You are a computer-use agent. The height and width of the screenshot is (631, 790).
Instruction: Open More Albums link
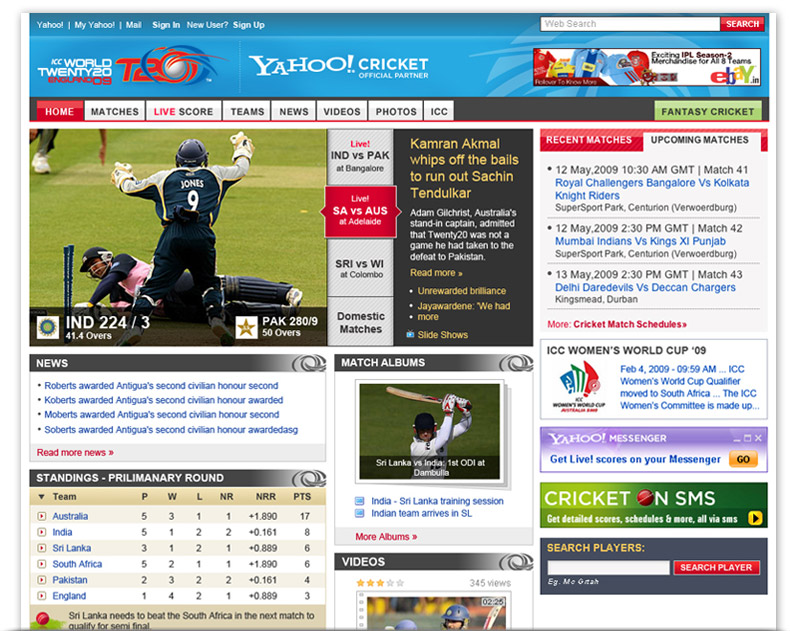[386, 537]
